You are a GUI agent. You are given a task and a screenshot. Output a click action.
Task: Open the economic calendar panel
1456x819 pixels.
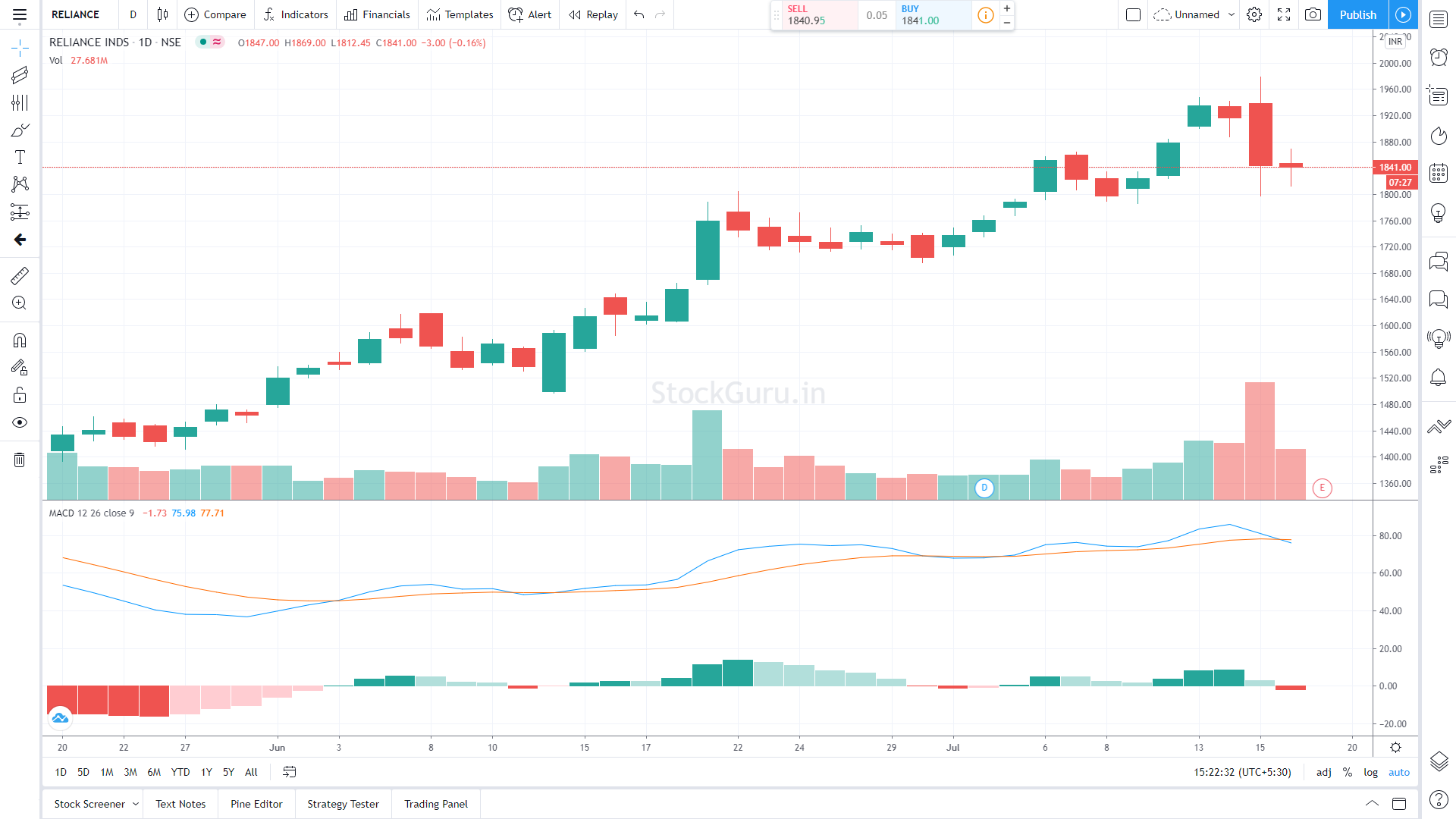1439,173
